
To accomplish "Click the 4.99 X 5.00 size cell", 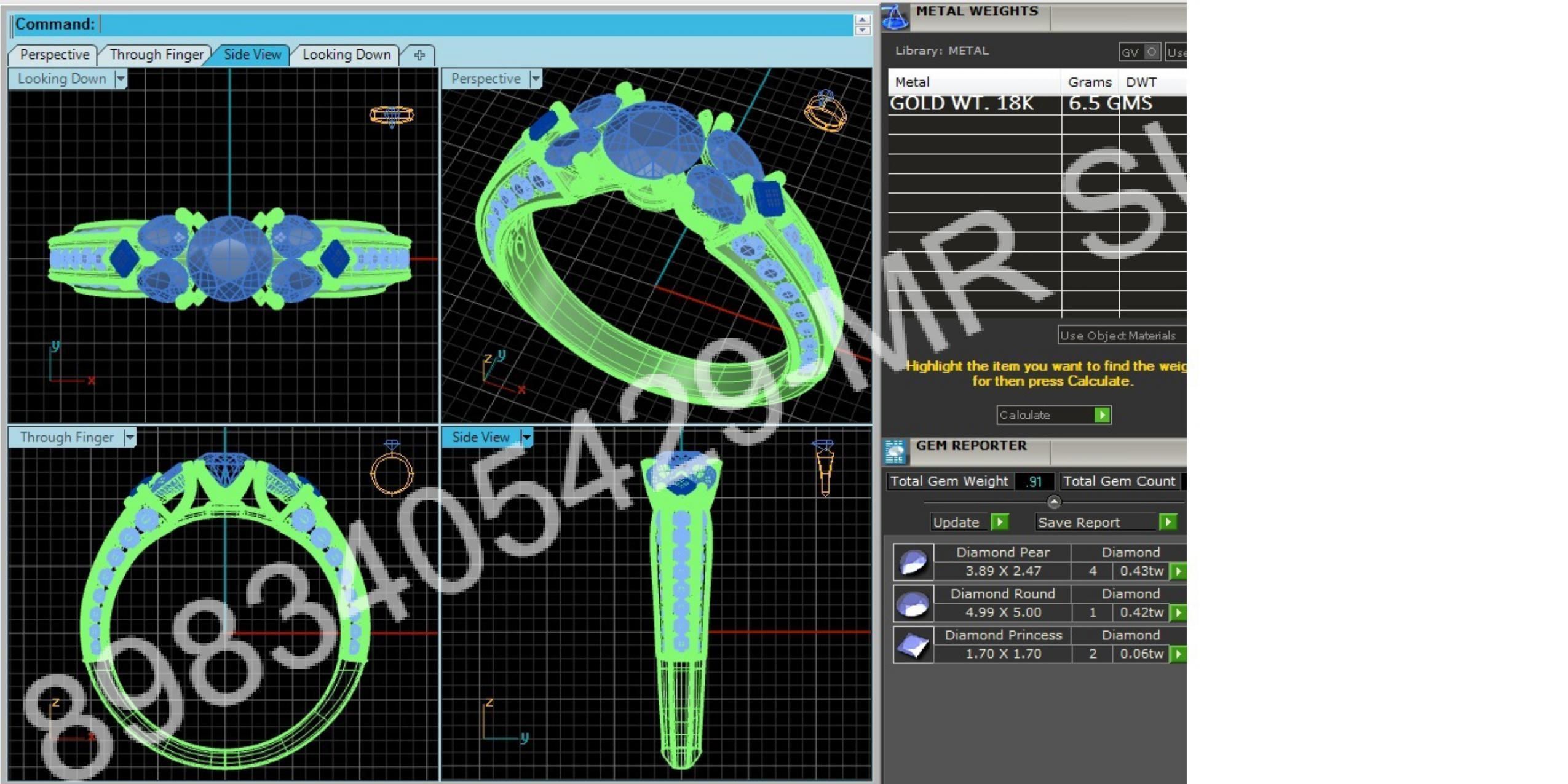I will coord(1003,612).
